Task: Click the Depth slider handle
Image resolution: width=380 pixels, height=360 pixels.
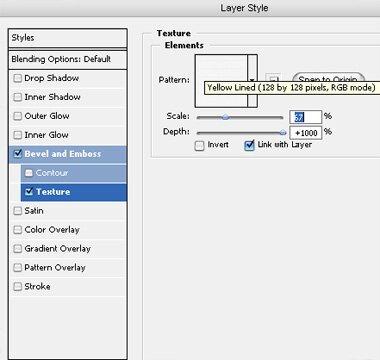Action: tap(283, 133)
